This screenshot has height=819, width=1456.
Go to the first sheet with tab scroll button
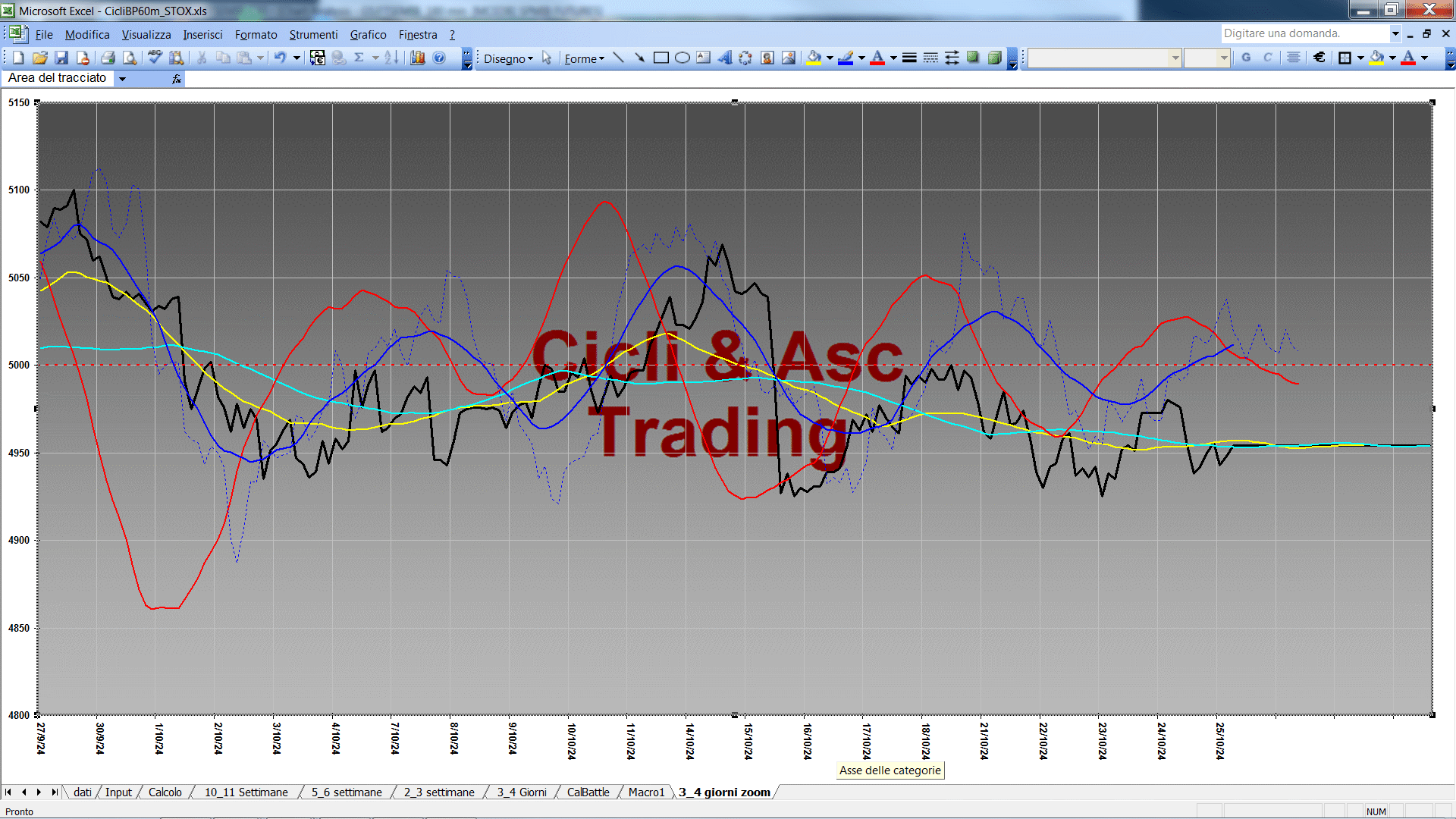(x=8, y=792)
